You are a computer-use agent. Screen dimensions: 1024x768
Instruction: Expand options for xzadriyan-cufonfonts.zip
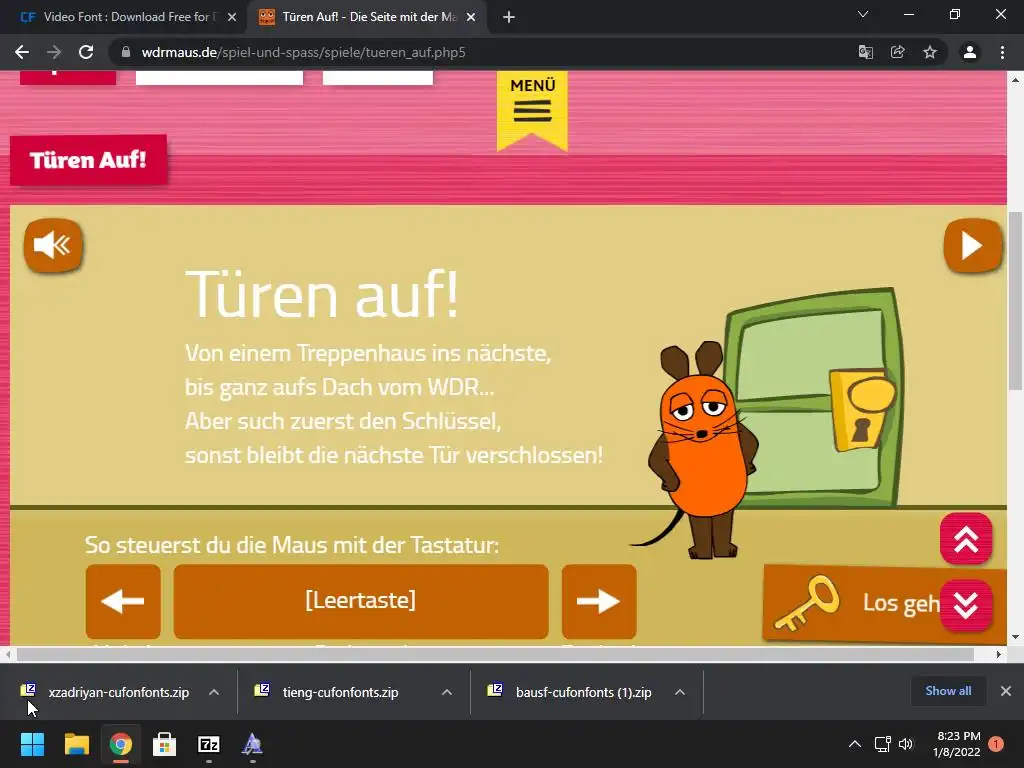[214, 692]
